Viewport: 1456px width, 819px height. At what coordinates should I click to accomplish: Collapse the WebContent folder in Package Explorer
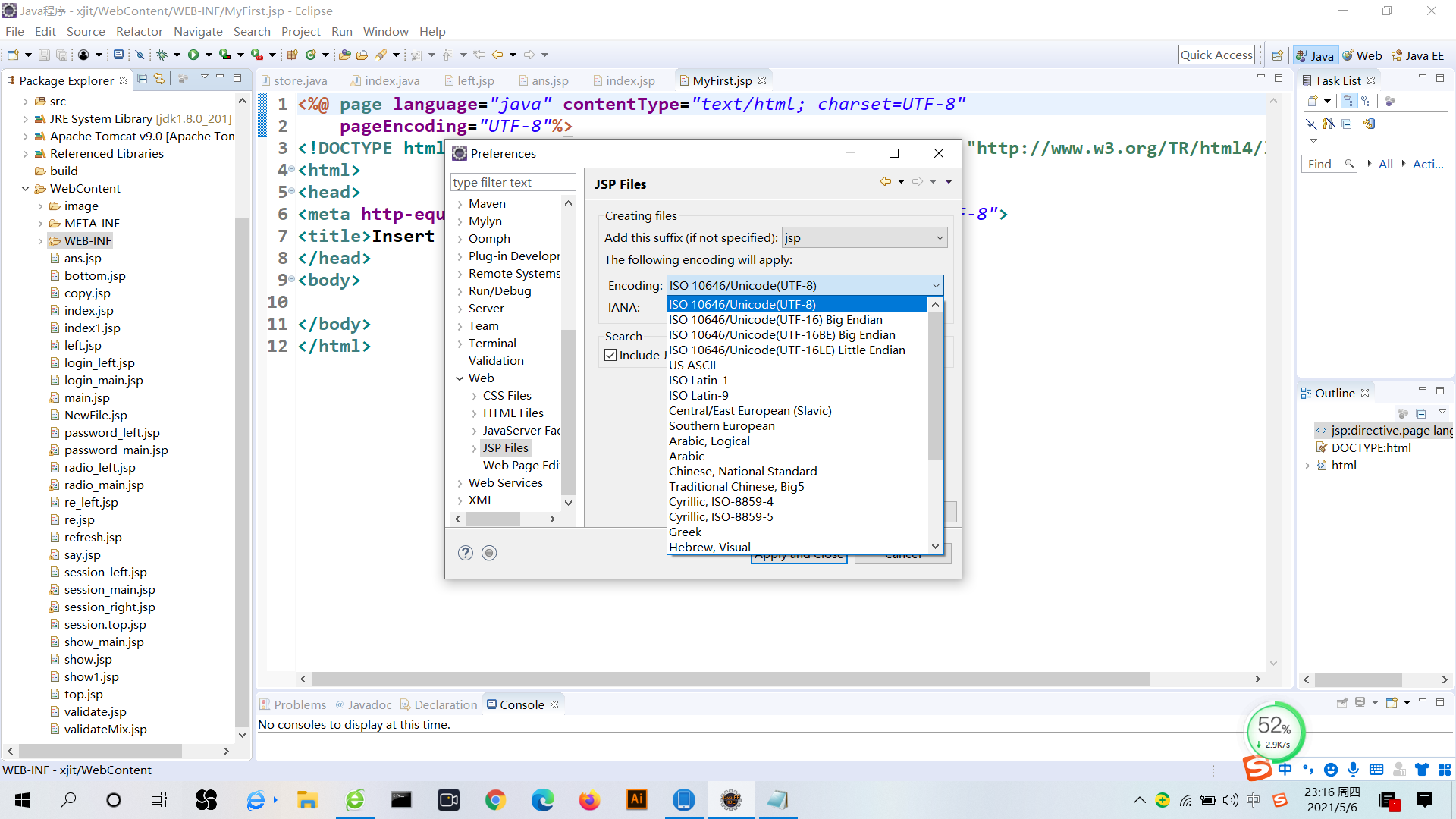click(25, 189)
